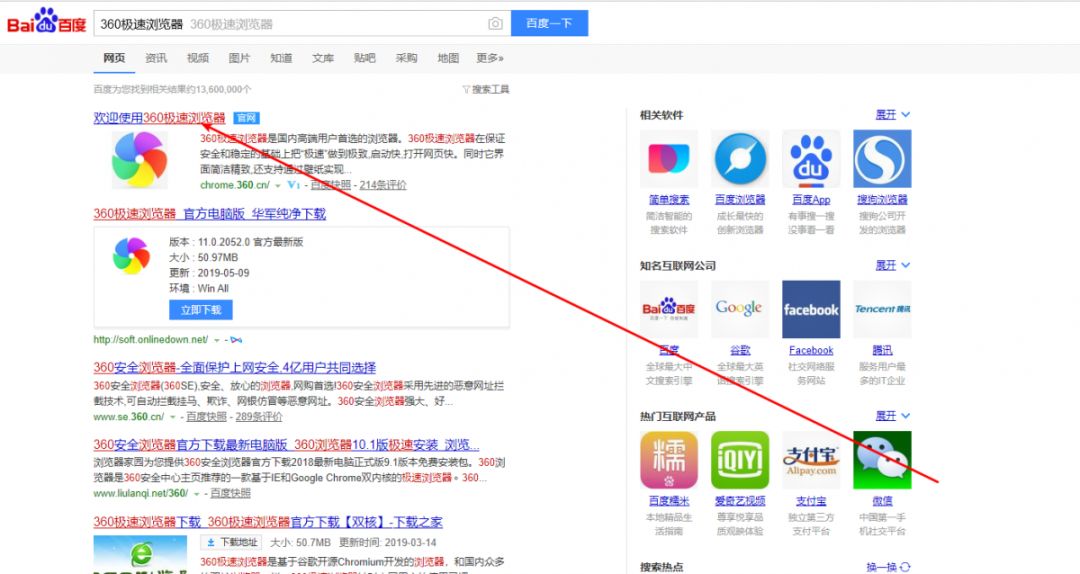Click the 谷歌 text link
1080x574 pixels.
pyautogui.click(x=740, y=351)
